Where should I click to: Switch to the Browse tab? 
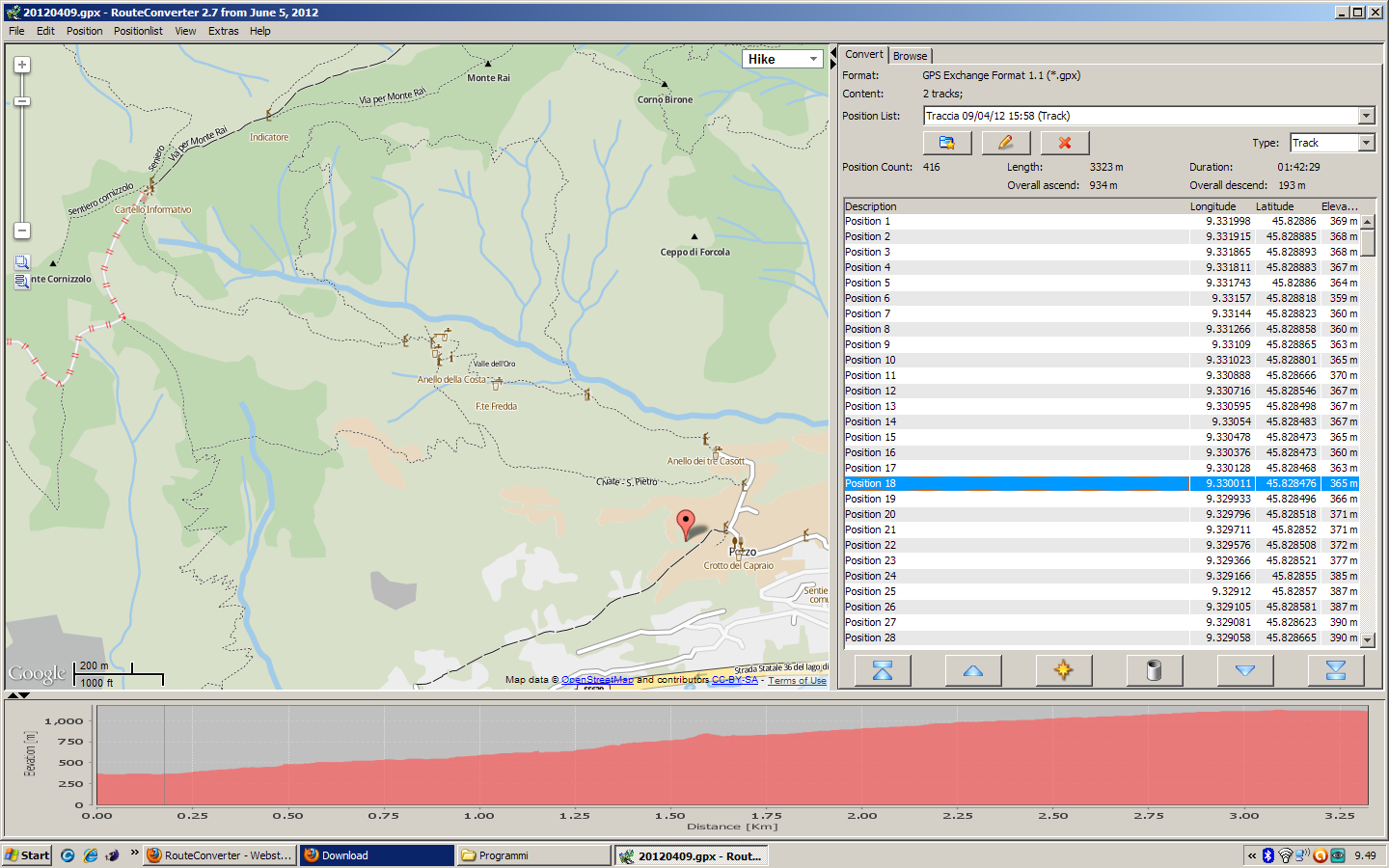coord(910,56)
